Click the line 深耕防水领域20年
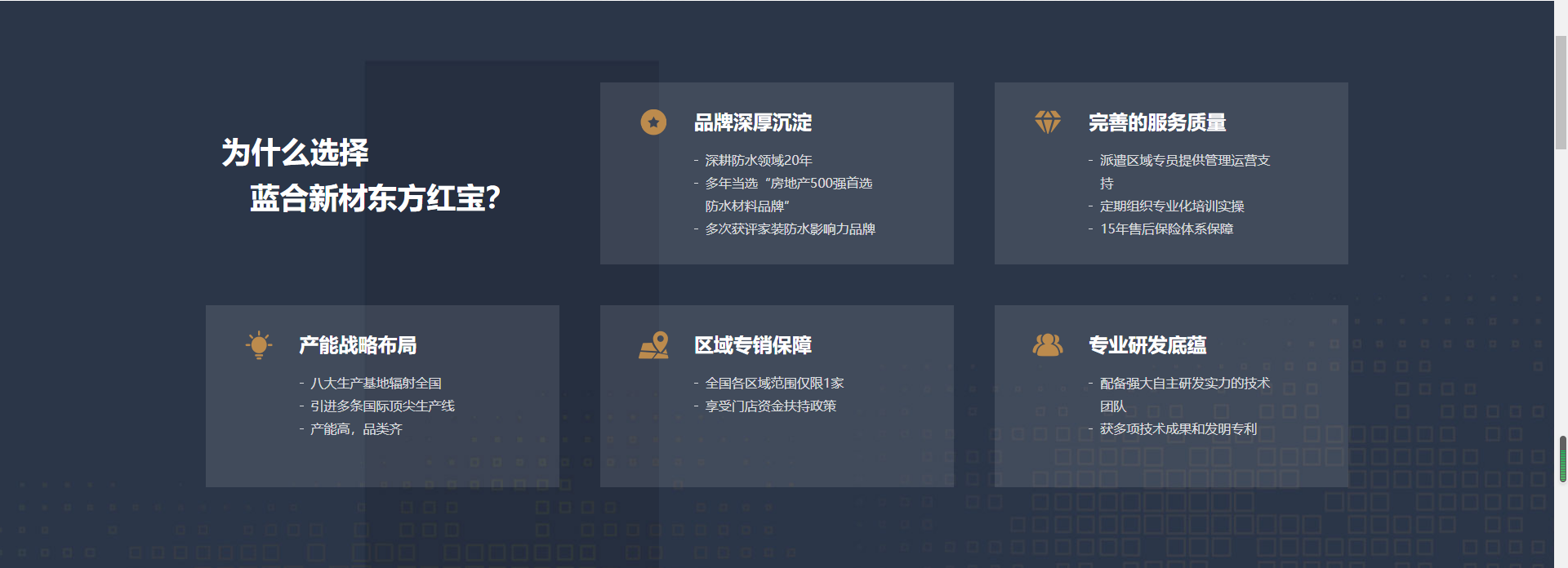 pos(759,161)
